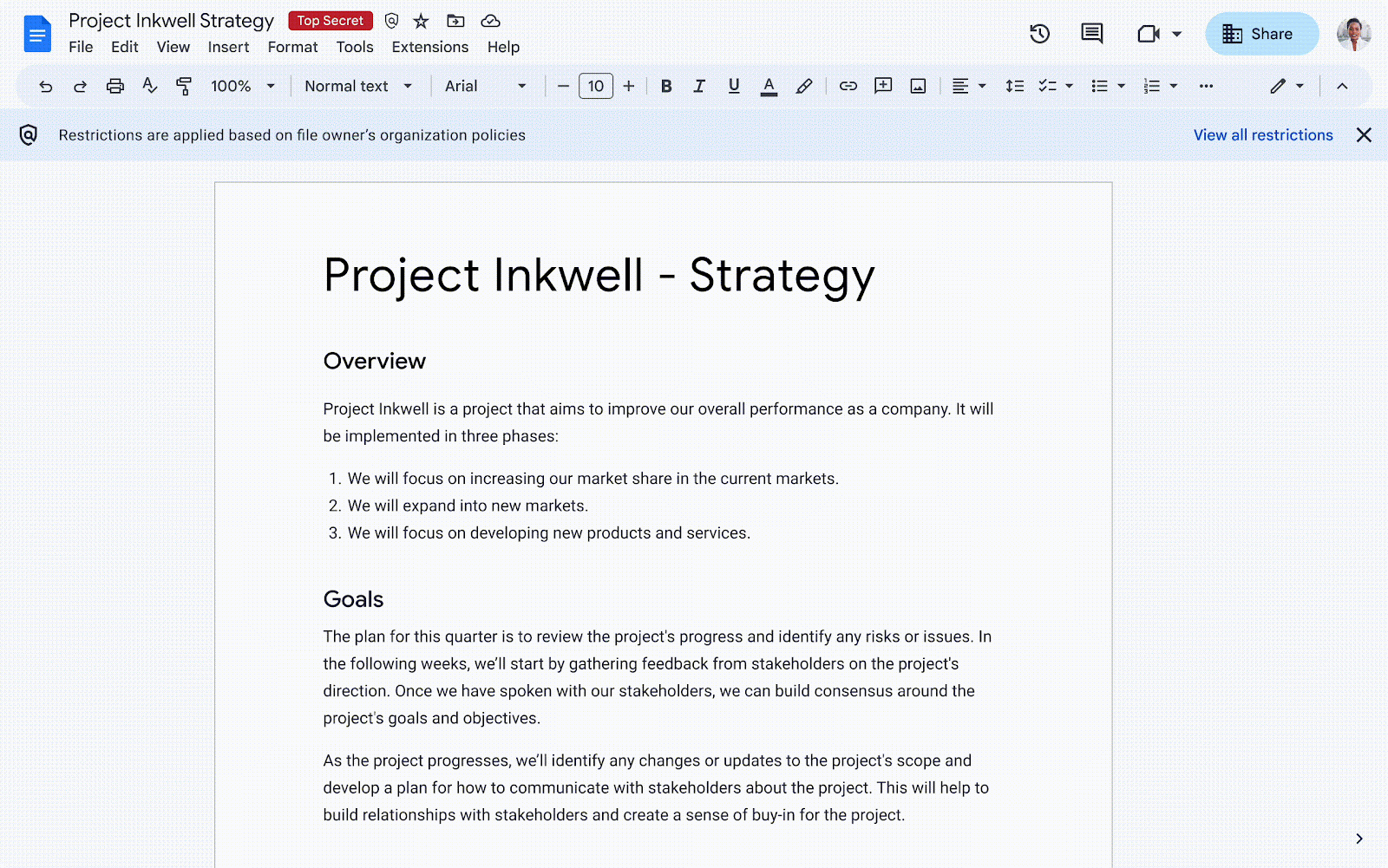Expand the Meet call options arrow
The width and height of the screenshot is (1388, 868).
pos(1176,34)
